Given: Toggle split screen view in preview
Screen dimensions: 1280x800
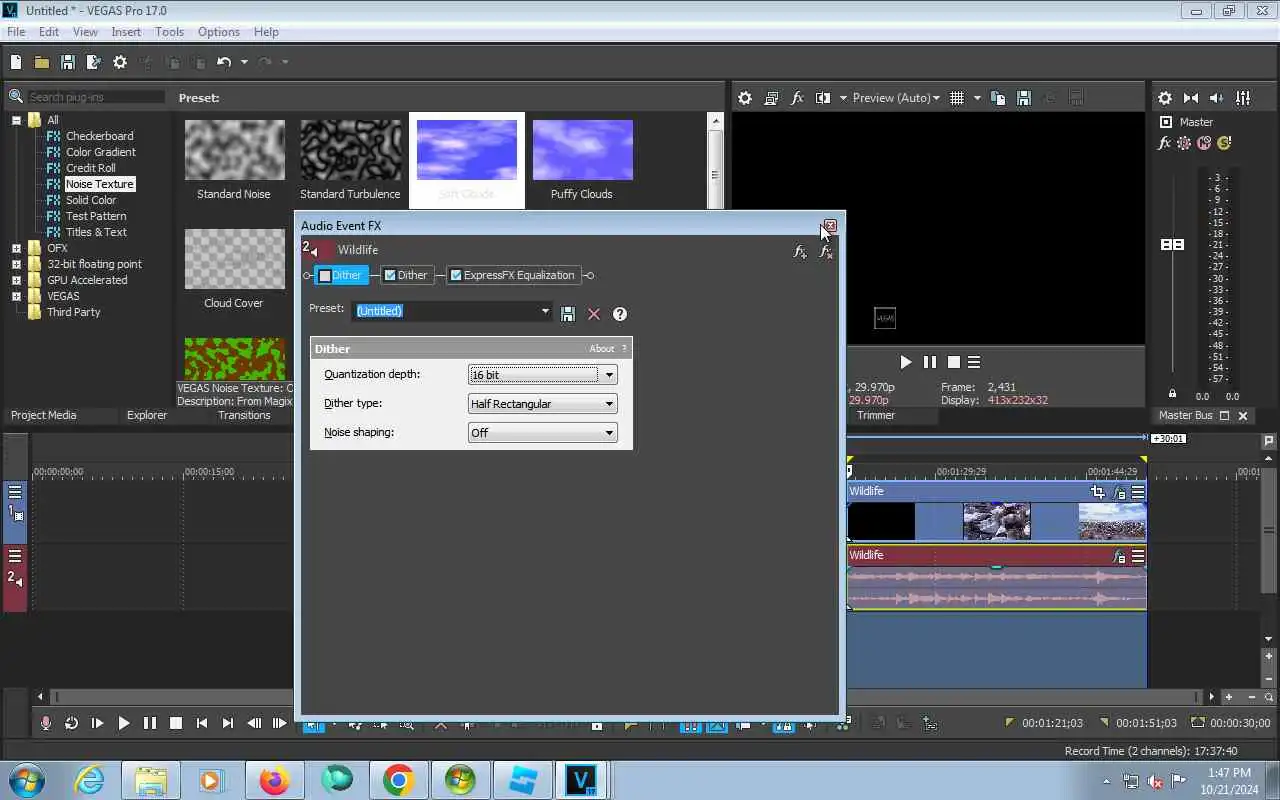Looking at the screenshot, I should click(x=823, y=98).
